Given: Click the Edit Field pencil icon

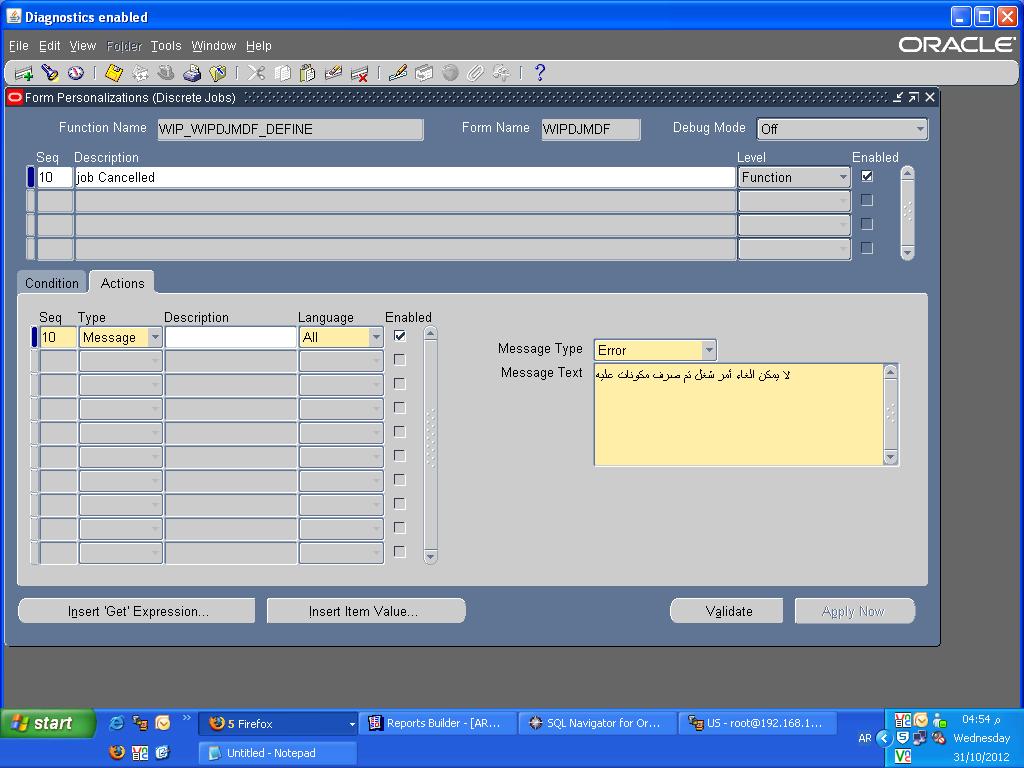Looking at the screenshot, I should (397, 73).
